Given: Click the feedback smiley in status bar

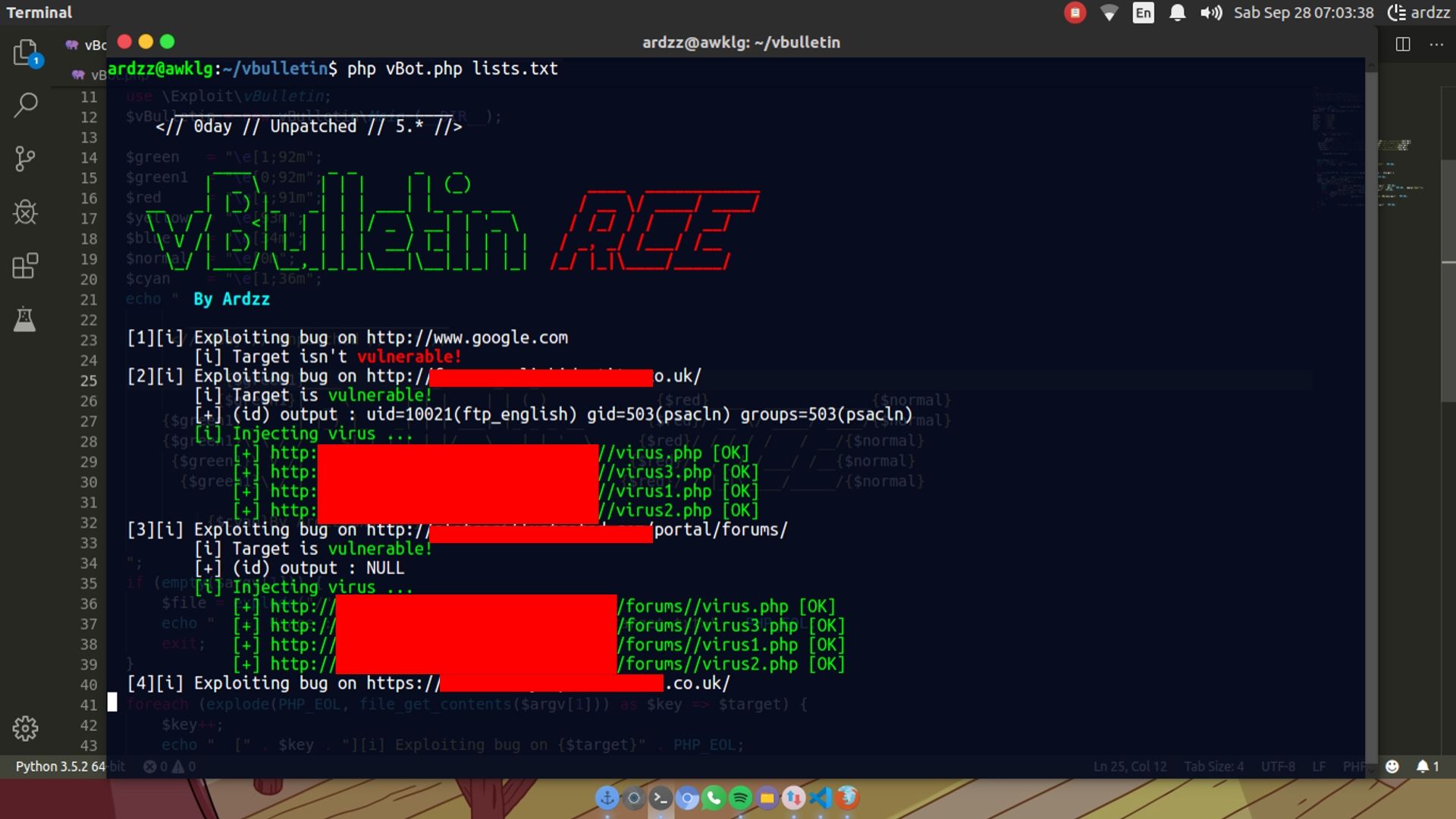Looking at the screenshot, I should 1392,767.
